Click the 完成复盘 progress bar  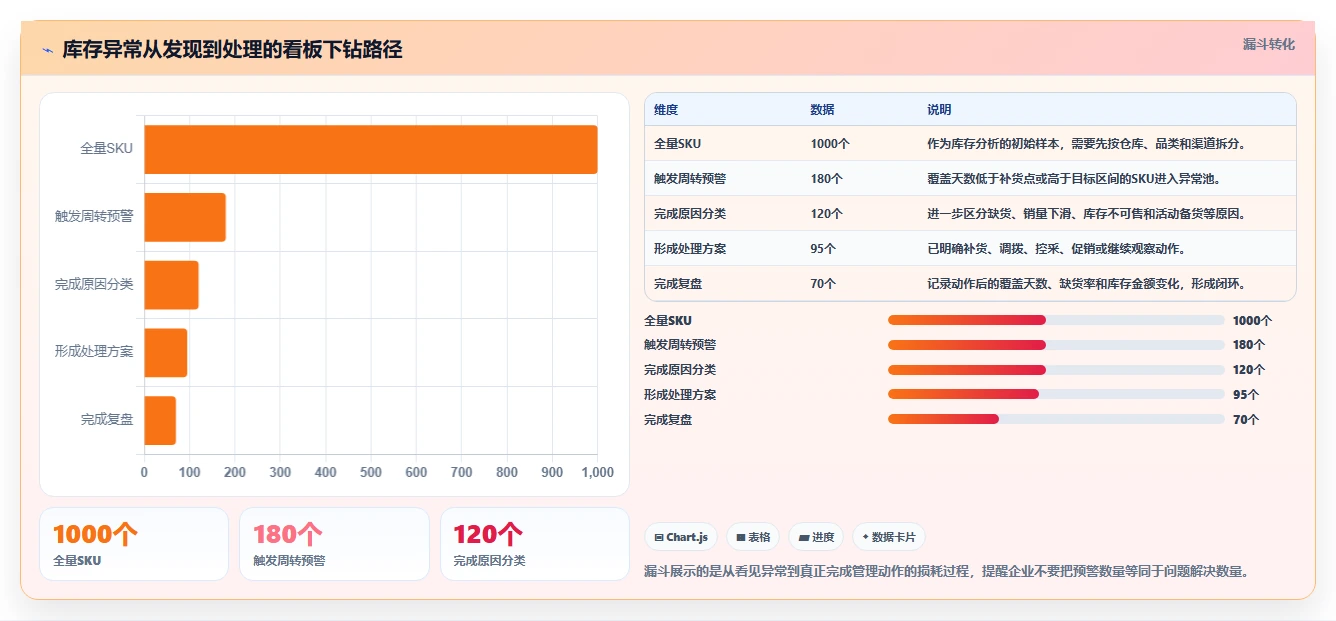1056,419
